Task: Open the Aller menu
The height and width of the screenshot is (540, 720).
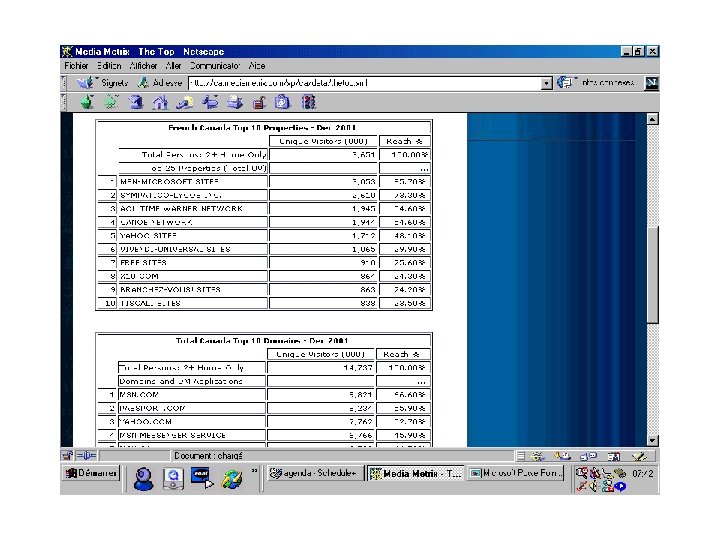Action: coord(173,66)
